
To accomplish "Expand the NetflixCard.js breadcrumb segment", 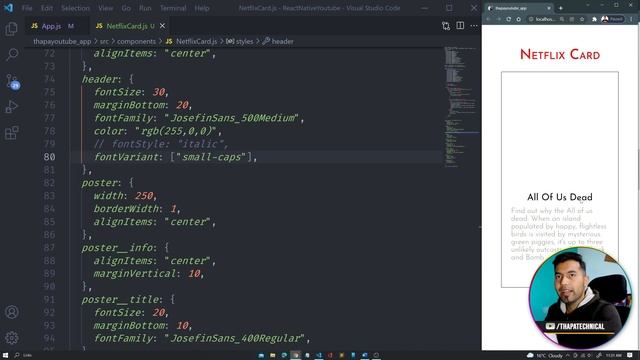I will click(x=191, y=41).
